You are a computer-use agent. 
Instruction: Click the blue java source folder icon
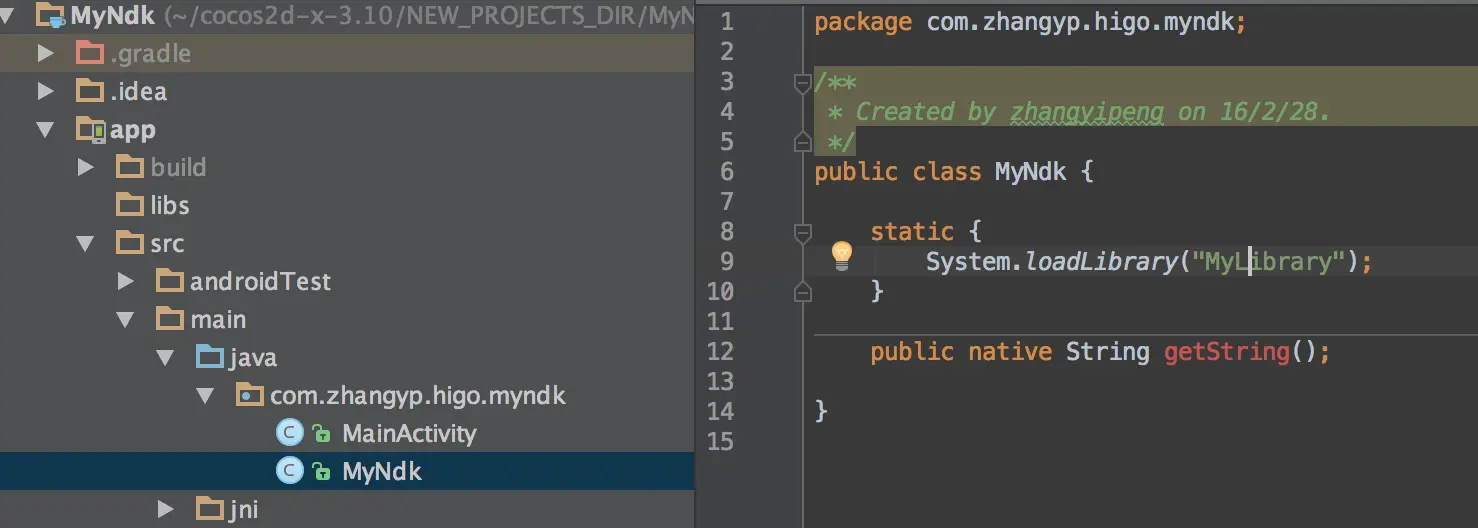[211, 357]
